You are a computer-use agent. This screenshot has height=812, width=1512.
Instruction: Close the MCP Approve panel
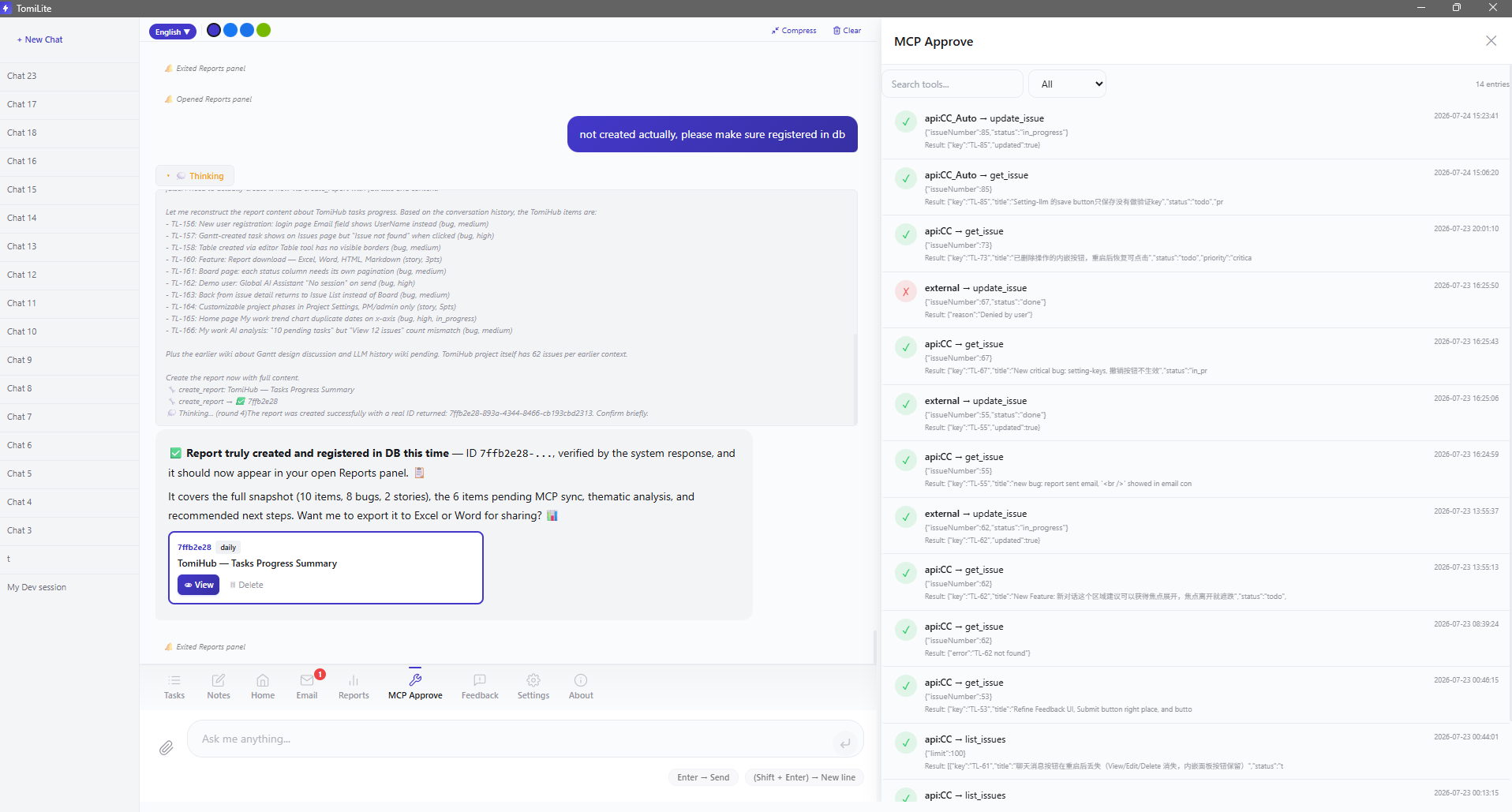click(1491, 41)
